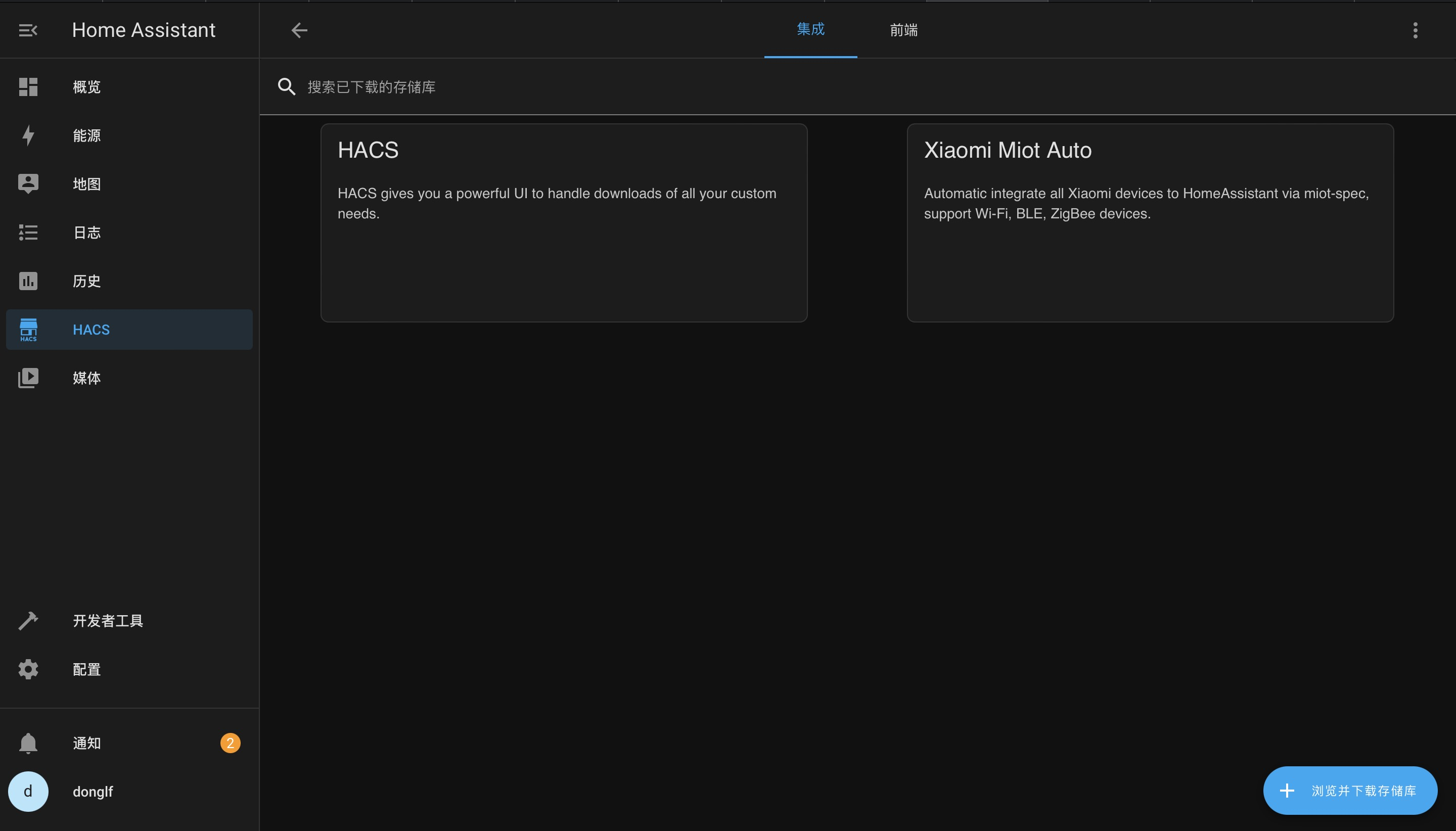1456x831 pixels.
Task: Switch to the 前端 (Frontend) tab
Action: click(903, 30)
